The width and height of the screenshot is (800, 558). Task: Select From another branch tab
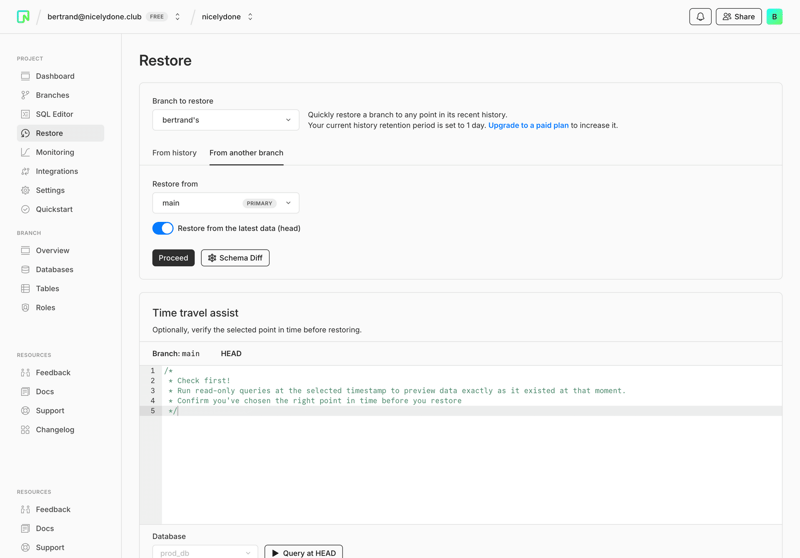point(246,153)
